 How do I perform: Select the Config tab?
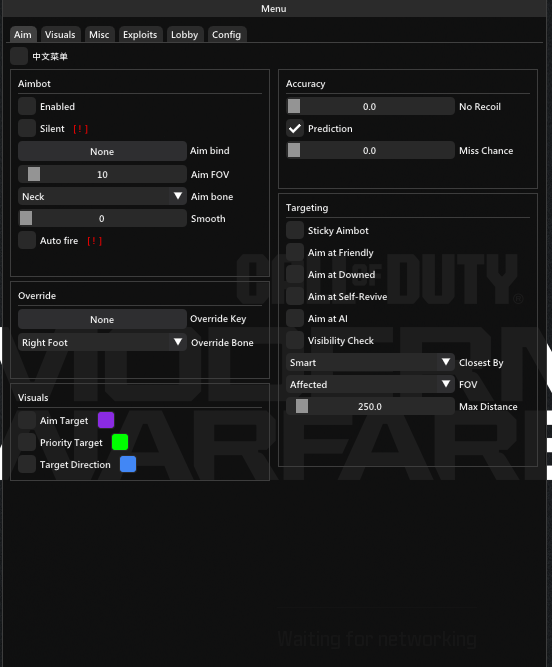pos(226,34)
